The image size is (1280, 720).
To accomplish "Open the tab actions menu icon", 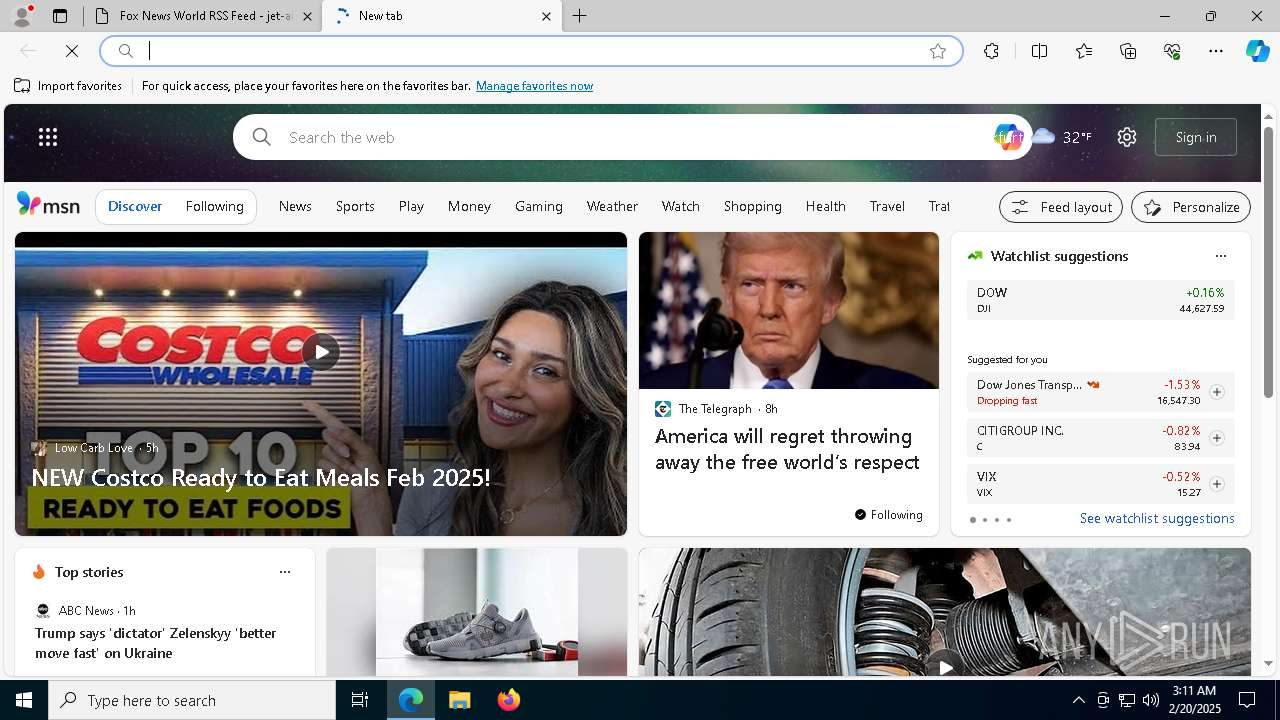I will (60, 16).
